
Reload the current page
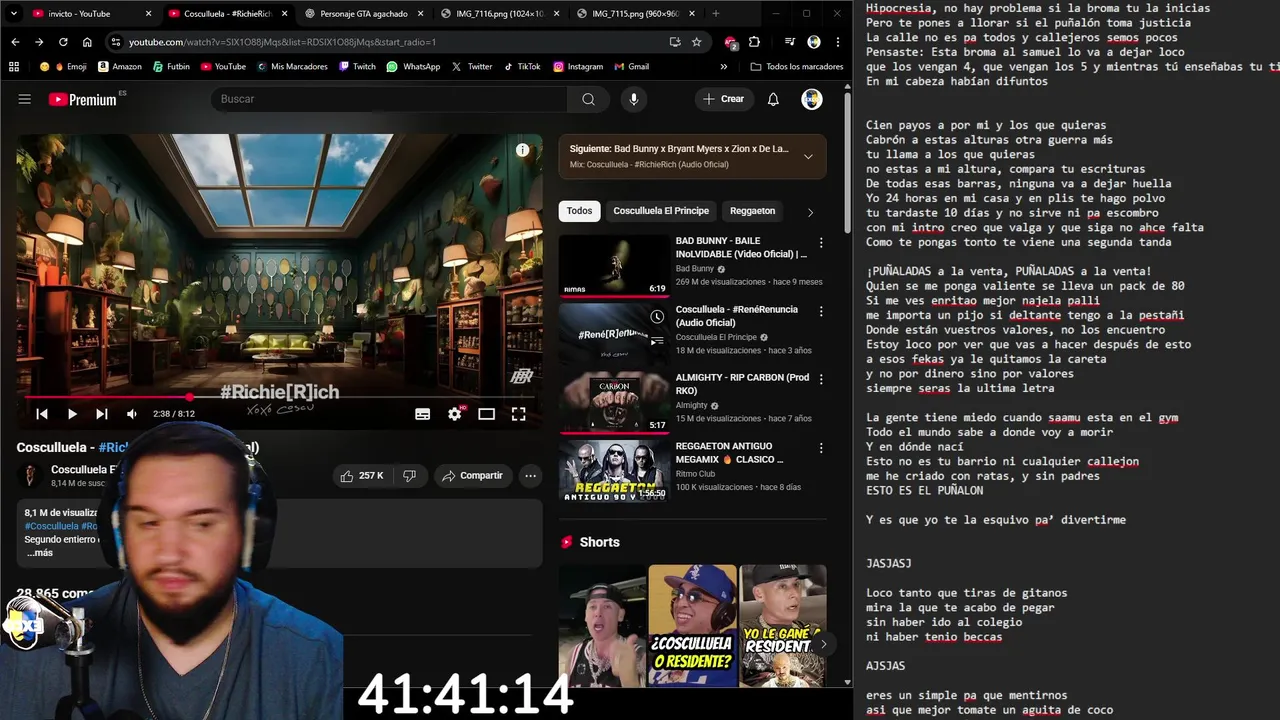63,42
